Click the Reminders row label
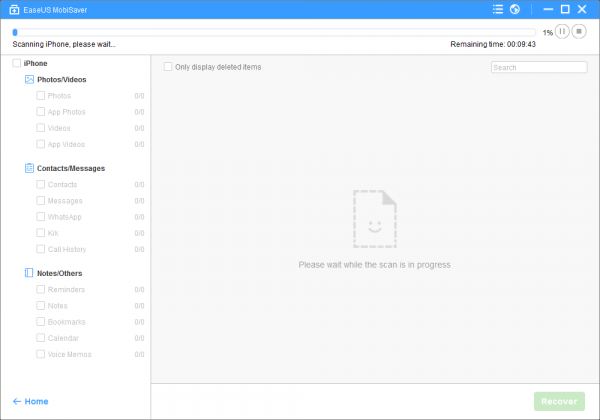The height and width of the screenshot is (420, 600). pyautogui.click(x=66, y=290)
